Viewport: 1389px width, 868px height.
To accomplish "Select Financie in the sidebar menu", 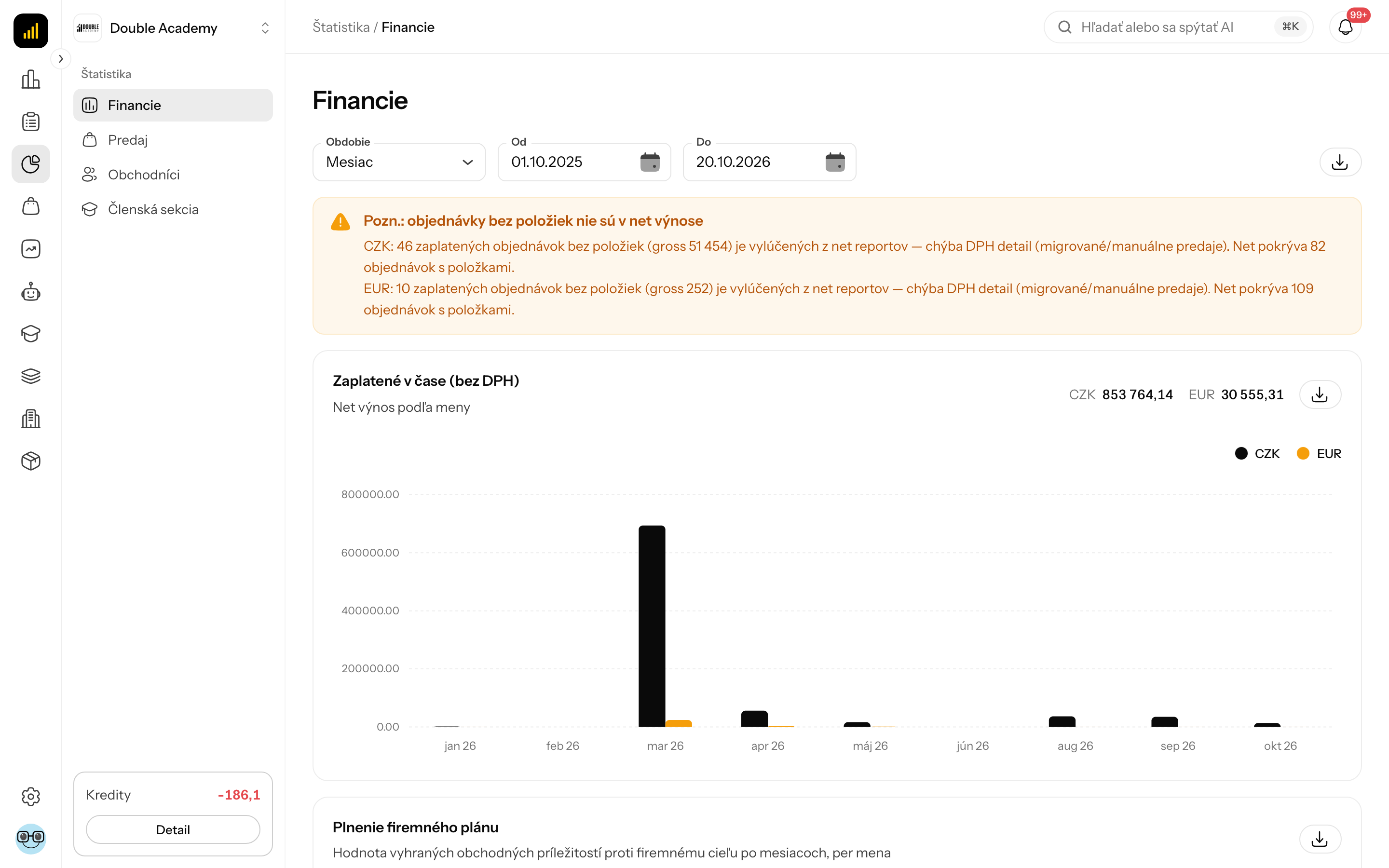I will point(173,105).
